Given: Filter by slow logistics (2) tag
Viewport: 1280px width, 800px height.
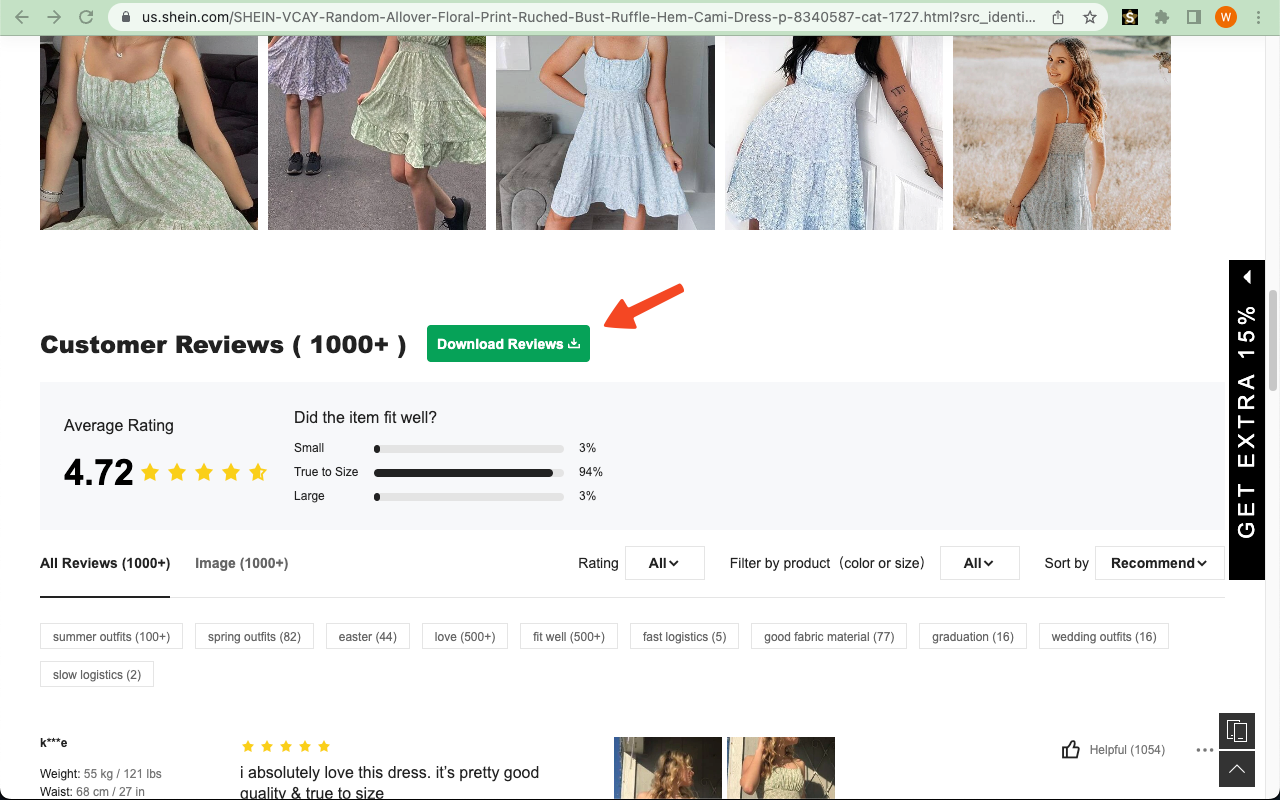Looking at the screenshot, I should [97, 674].
